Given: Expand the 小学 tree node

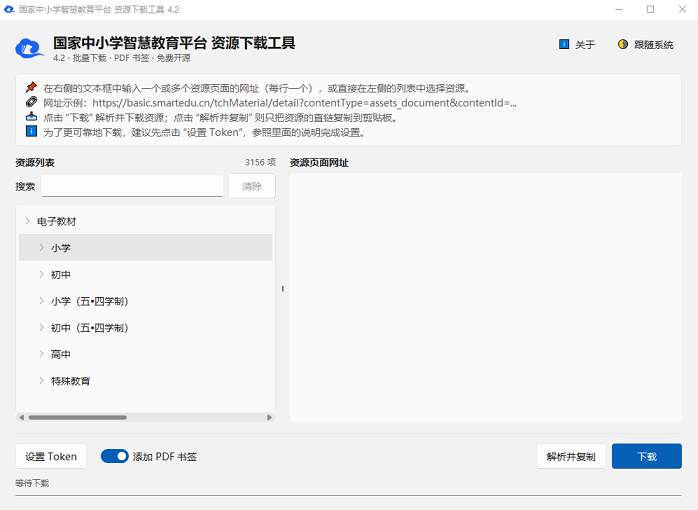Looking at the screenshot, I should point(41,247).
